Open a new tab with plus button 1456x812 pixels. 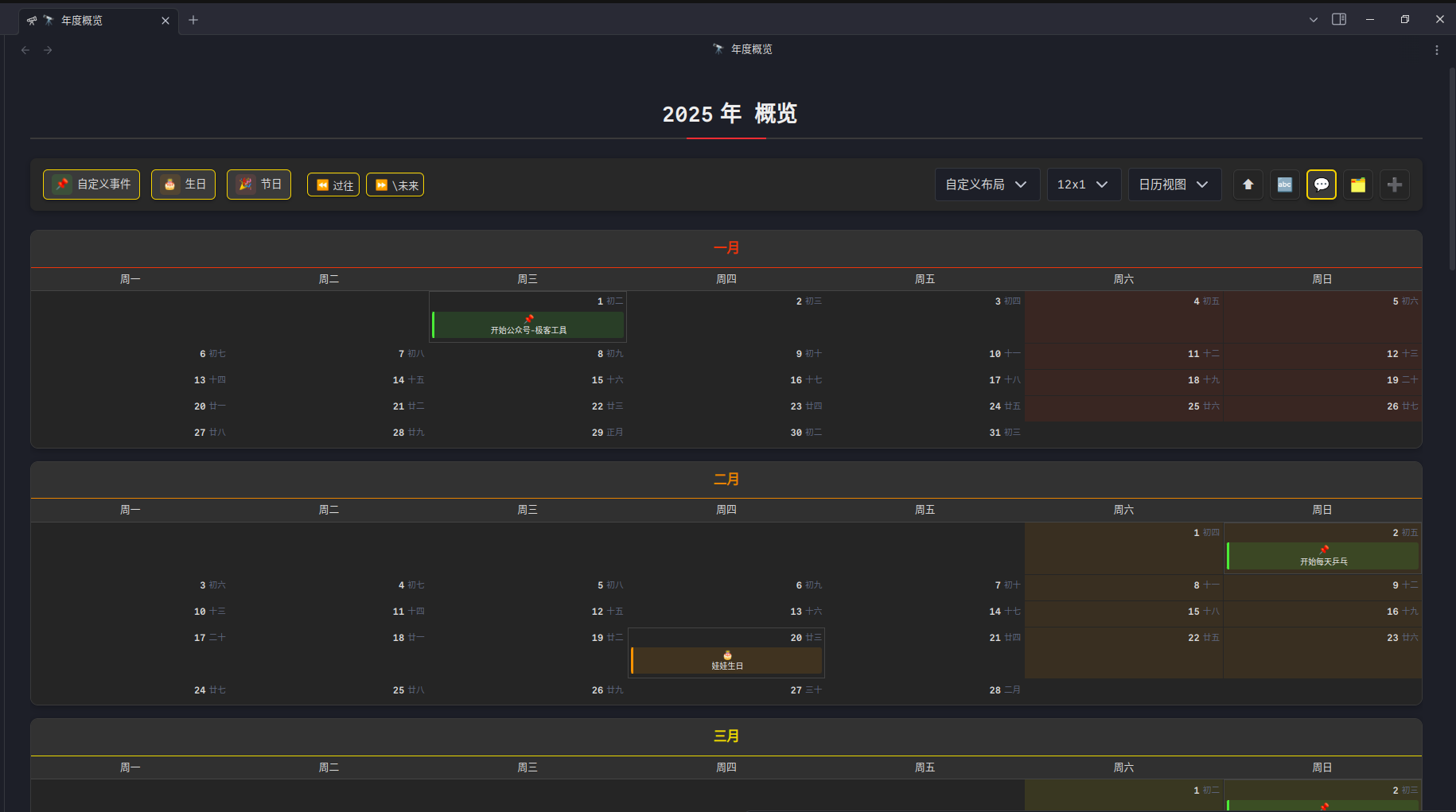[193, 20]
